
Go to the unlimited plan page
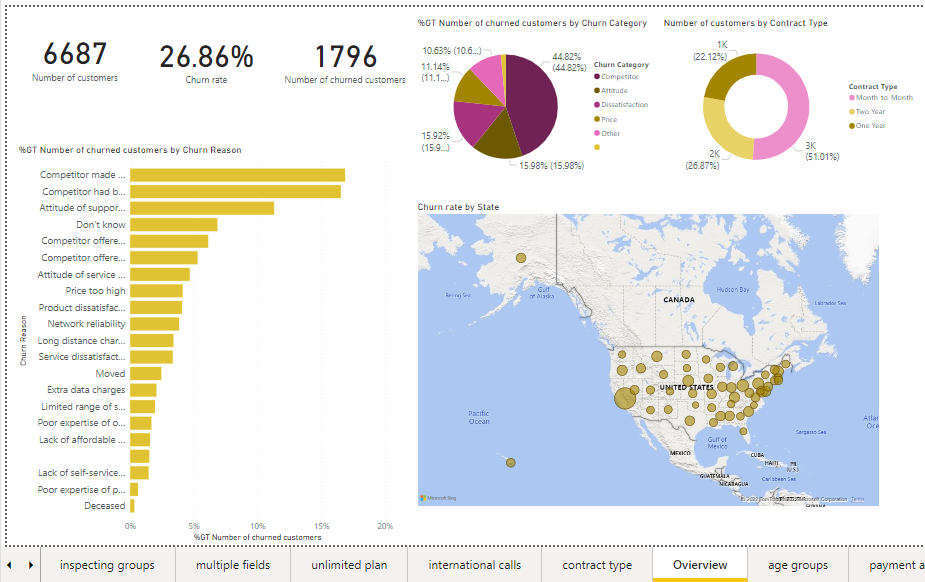[x=348, y=565]
